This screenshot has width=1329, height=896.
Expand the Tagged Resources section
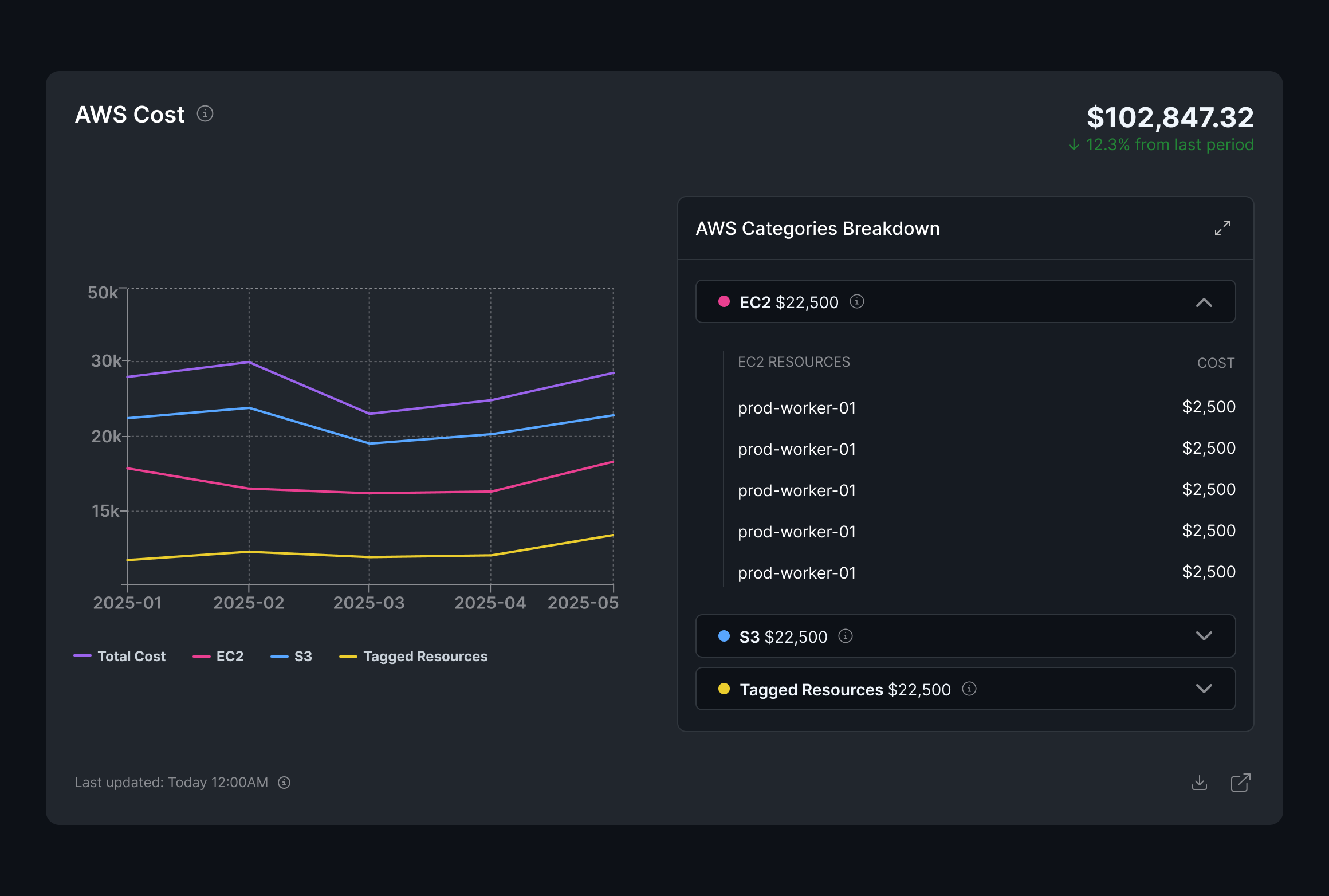tap(1204, 689)
